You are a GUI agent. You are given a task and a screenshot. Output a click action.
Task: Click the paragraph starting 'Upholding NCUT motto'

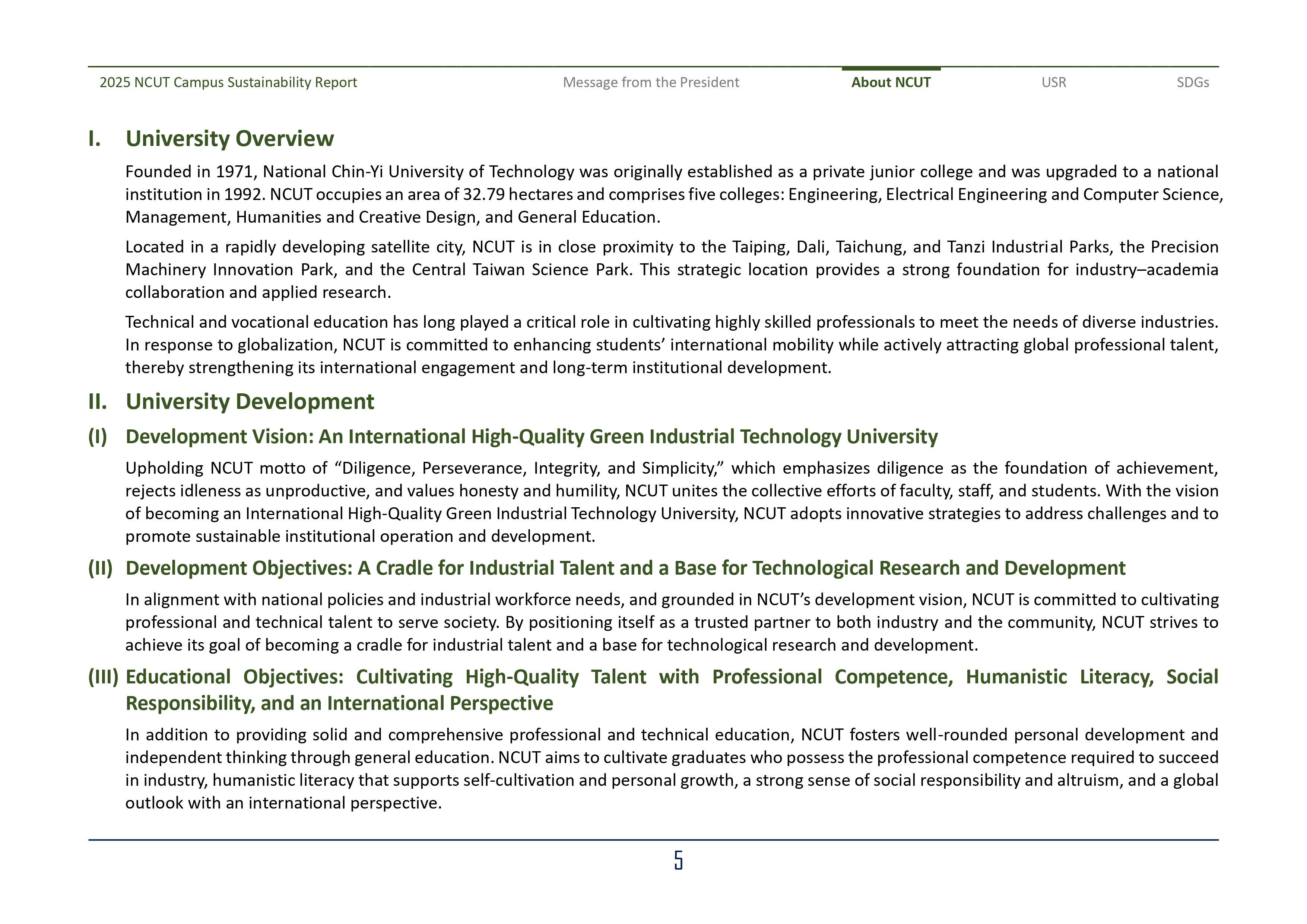(672, 502)
